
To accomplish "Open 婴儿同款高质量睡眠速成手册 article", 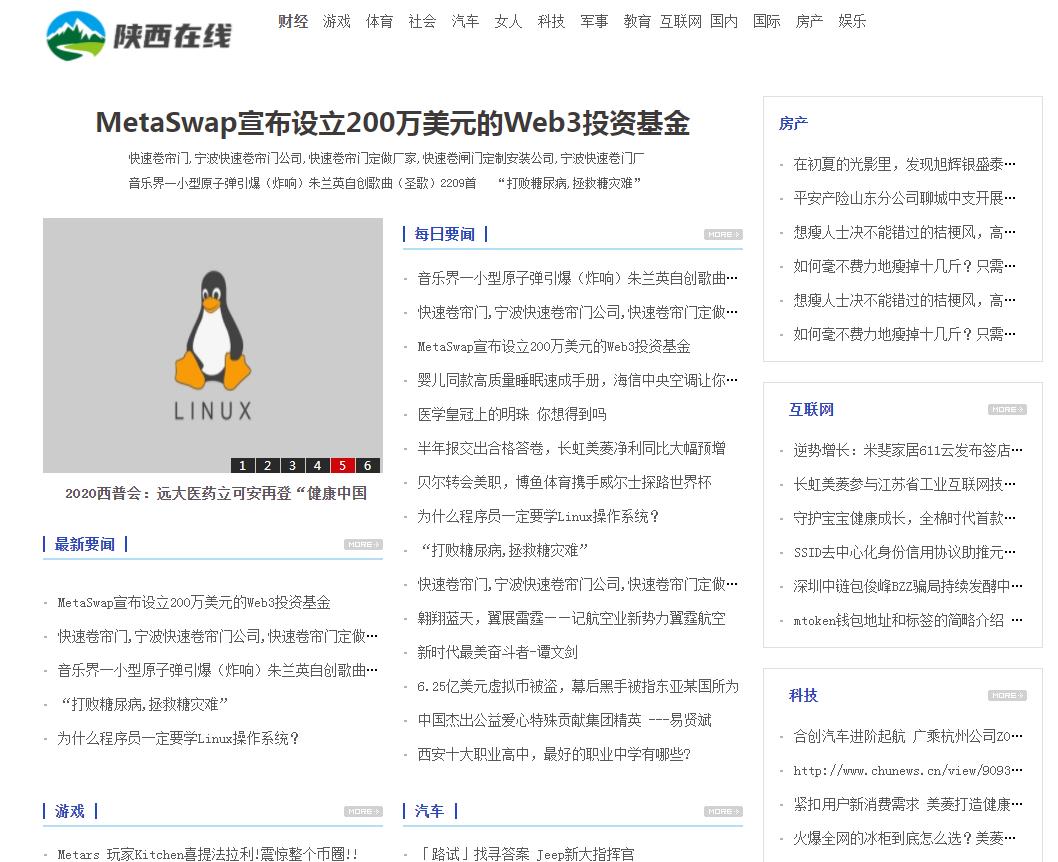I will click(578, 380).
